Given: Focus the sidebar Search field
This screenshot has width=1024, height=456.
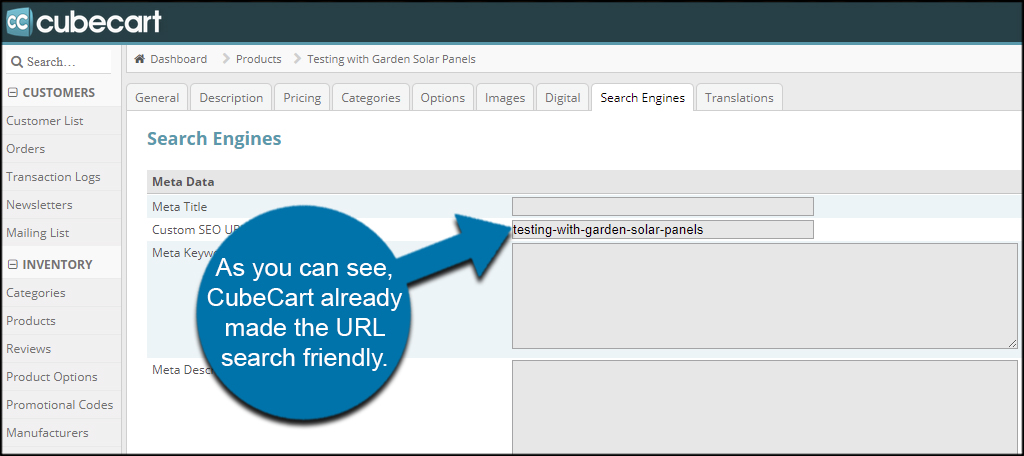Looking at the screenshot, I should [57, 62].
